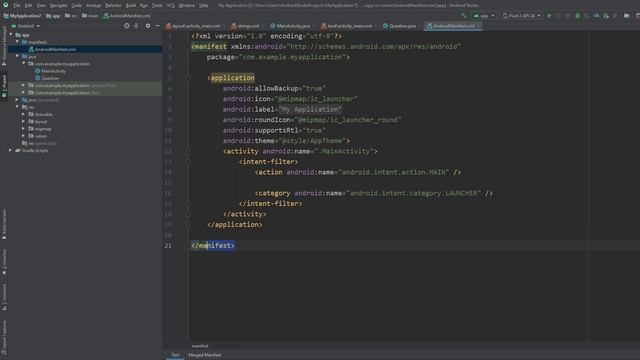Click the scroll-from-source target icon
Screen dimensions: 640x360
tap(127, 26)
